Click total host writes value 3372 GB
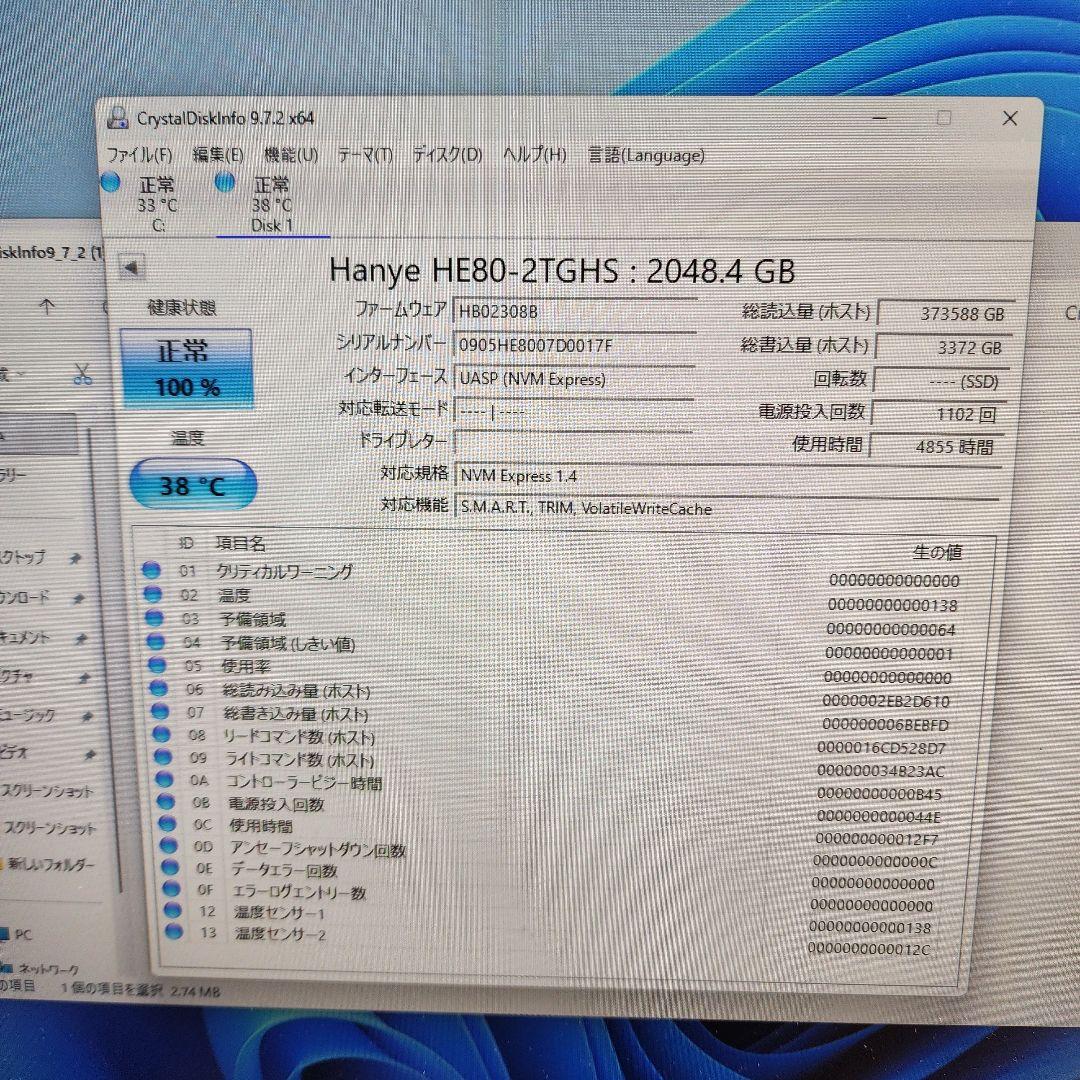 click(x=944, y=348)
